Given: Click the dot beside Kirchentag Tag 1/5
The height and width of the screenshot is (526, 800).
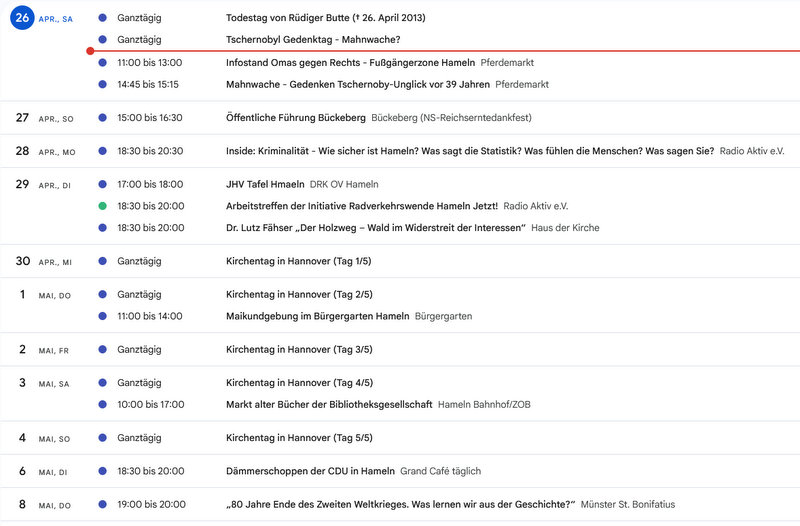Looking at the screenshot, I should 103,261.
